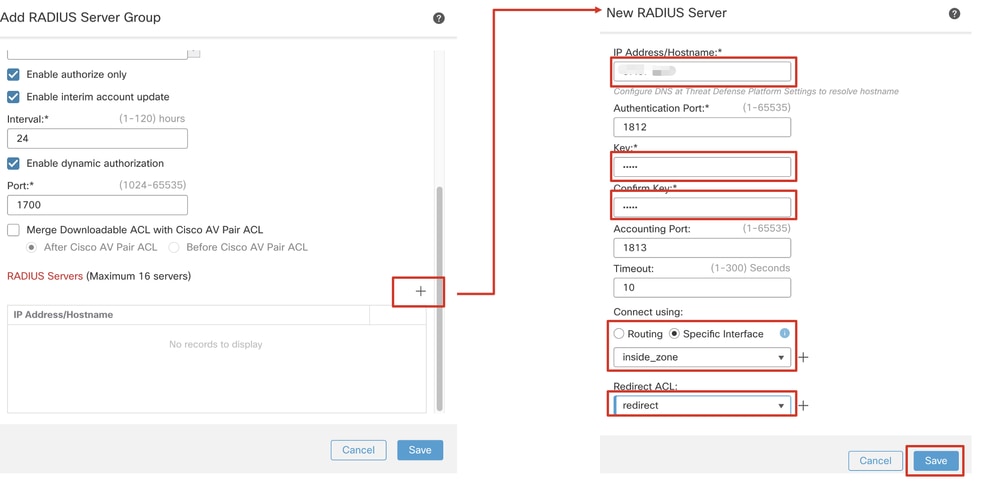999x500 pixels.
Task: Select Specific Interface radio button
Action: point(674,334)
